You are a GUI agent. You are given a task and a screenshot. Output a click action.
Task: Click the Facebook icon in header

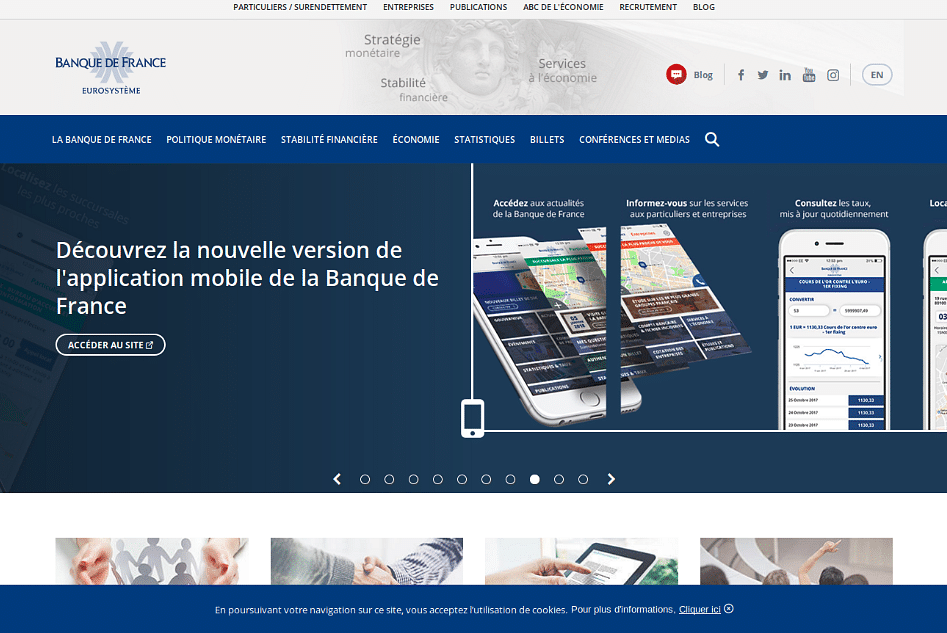coord(741,75)
